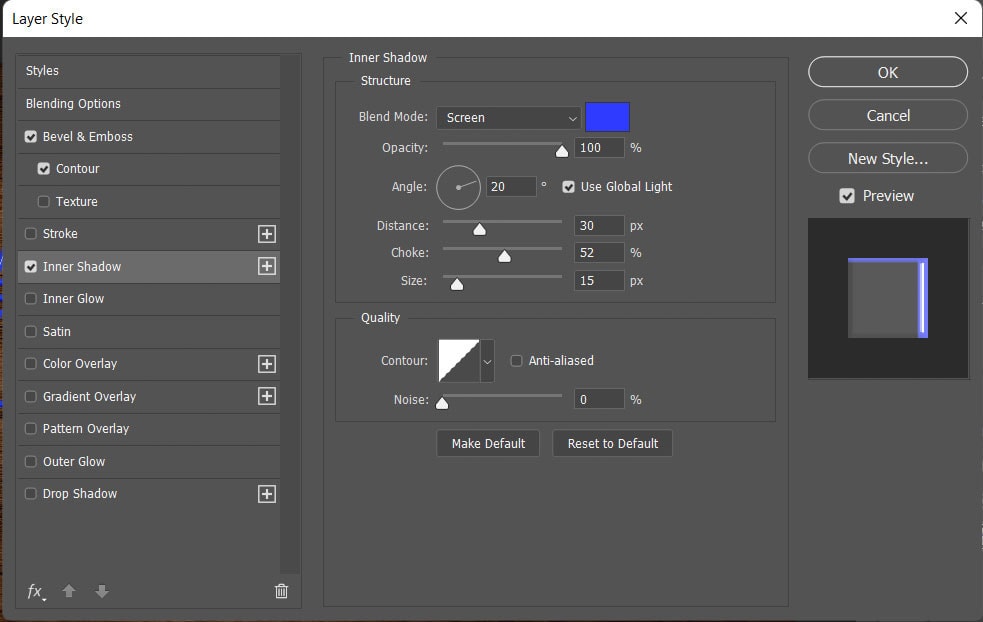Screen dimensions: 983x622
Task: Uncheck the Preview checkbox
Action: point(847,196)
